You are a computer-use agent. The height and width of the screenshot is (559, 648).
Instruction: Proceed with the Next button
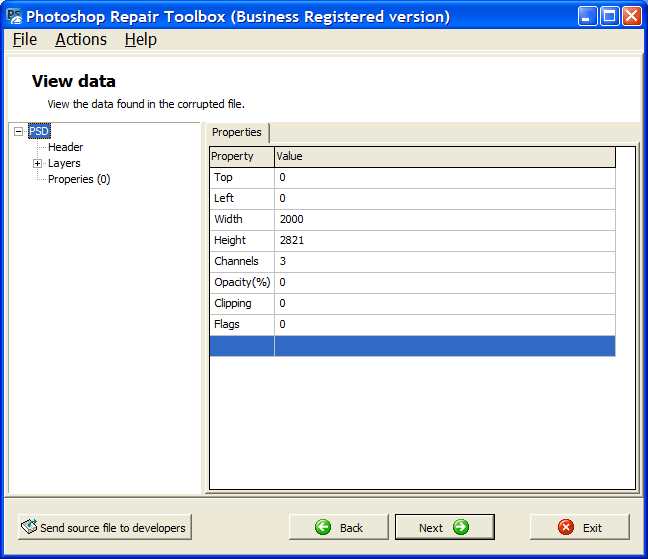tap(445, 527)
